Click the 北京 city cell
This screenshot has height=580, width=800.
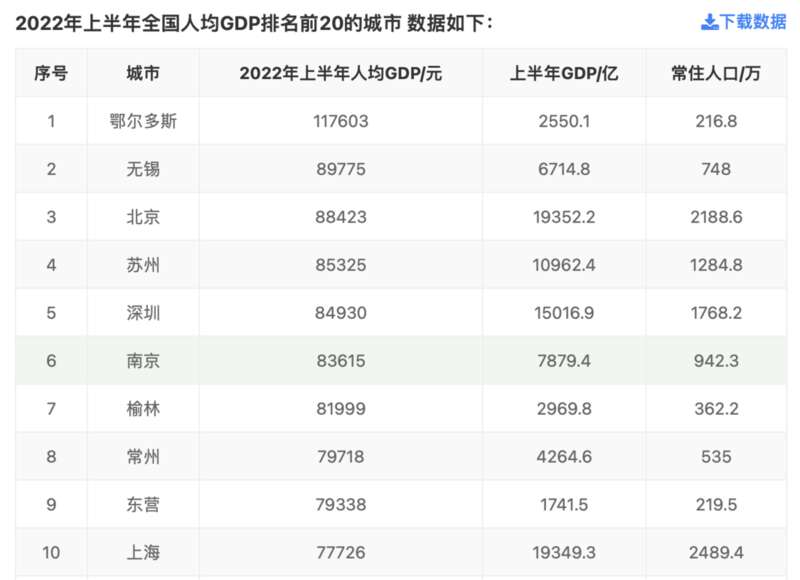(143, 217)
